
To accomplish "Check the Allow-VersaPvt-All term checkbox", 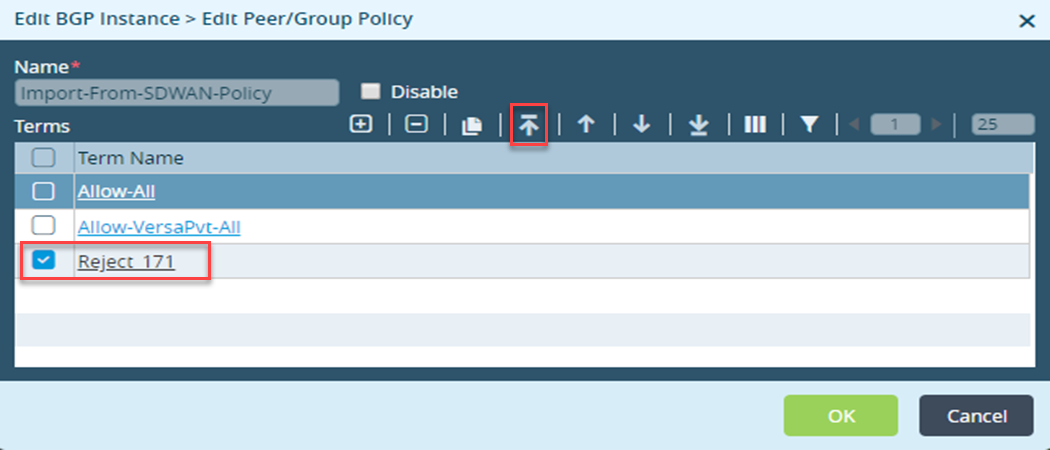I will pyautogui.click(x=44, y=226).
